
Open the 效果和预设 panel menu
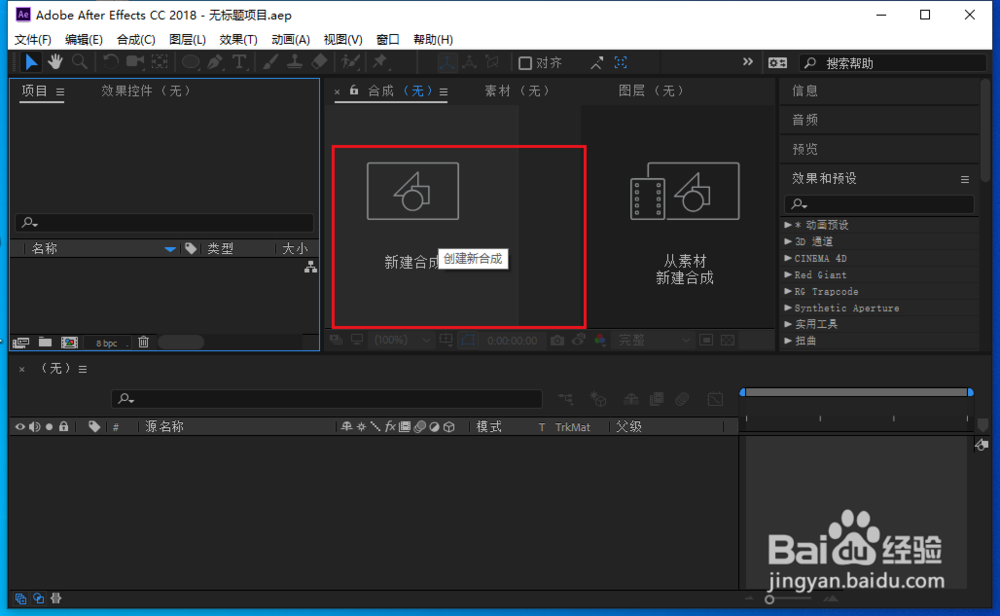tap(965, 180)
